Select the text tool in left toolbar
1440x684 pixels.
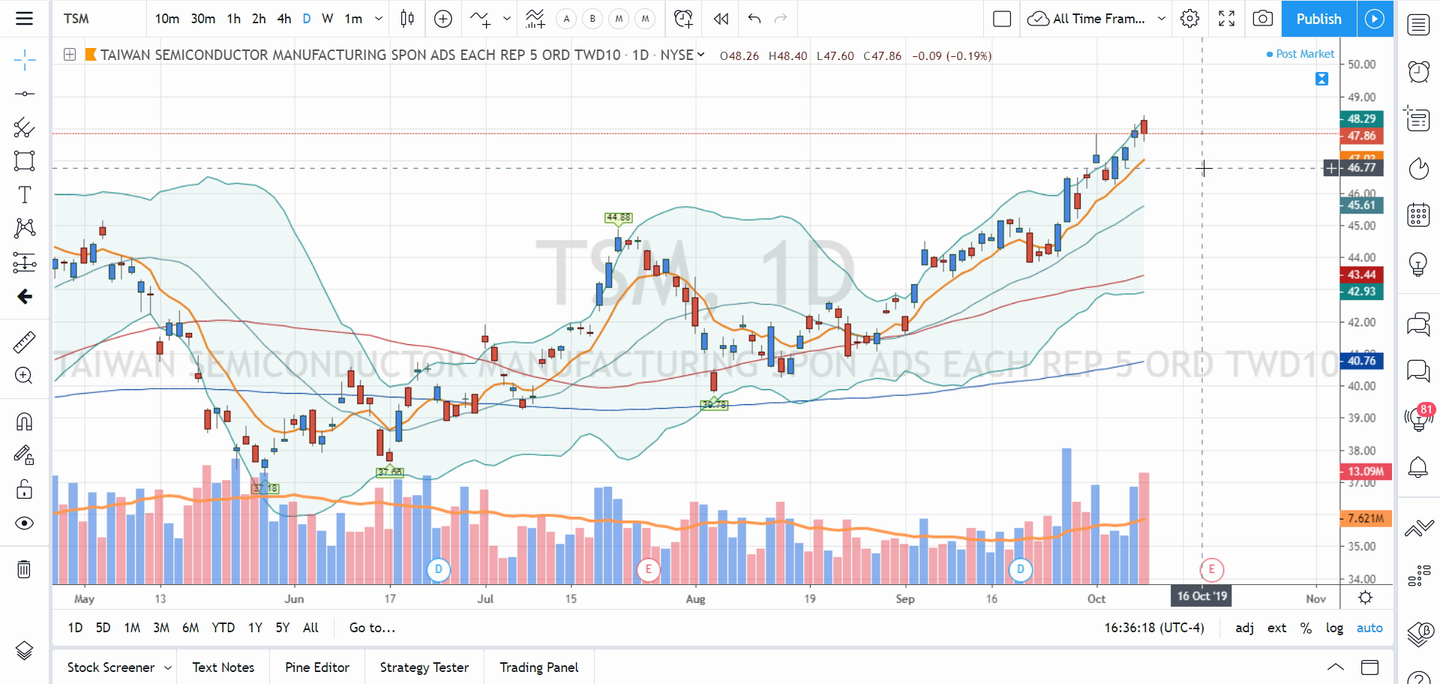pos(24,194)
